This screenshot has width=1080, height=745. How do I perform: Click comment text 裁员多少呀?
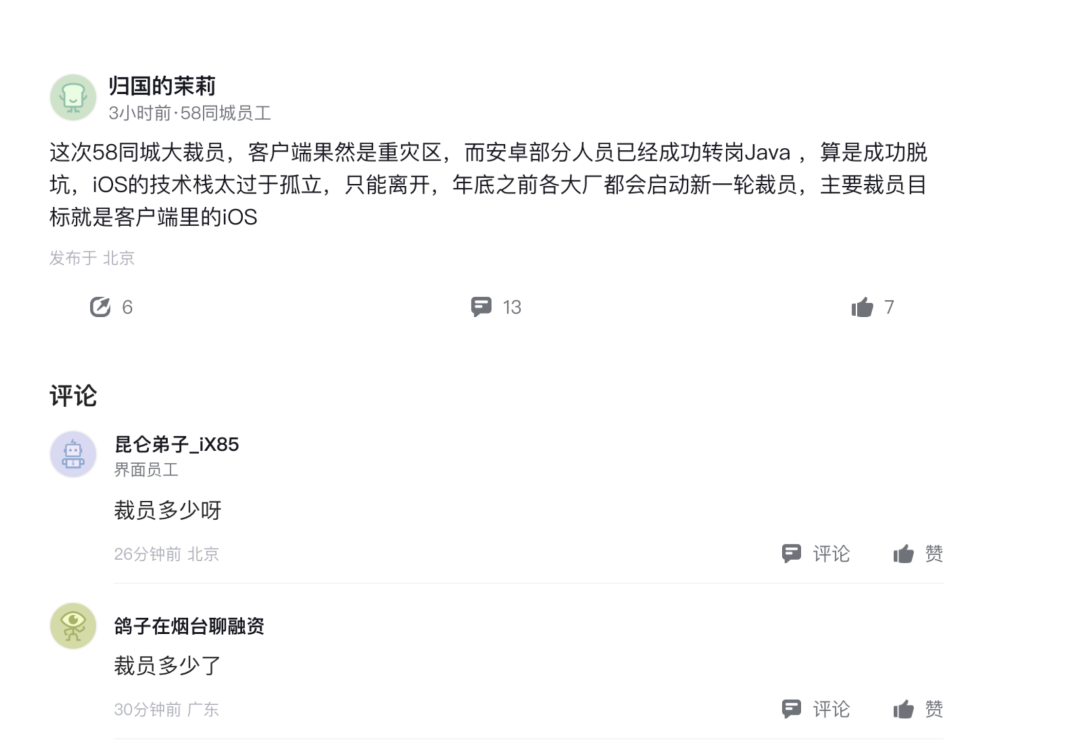click(x=167, y=510)
